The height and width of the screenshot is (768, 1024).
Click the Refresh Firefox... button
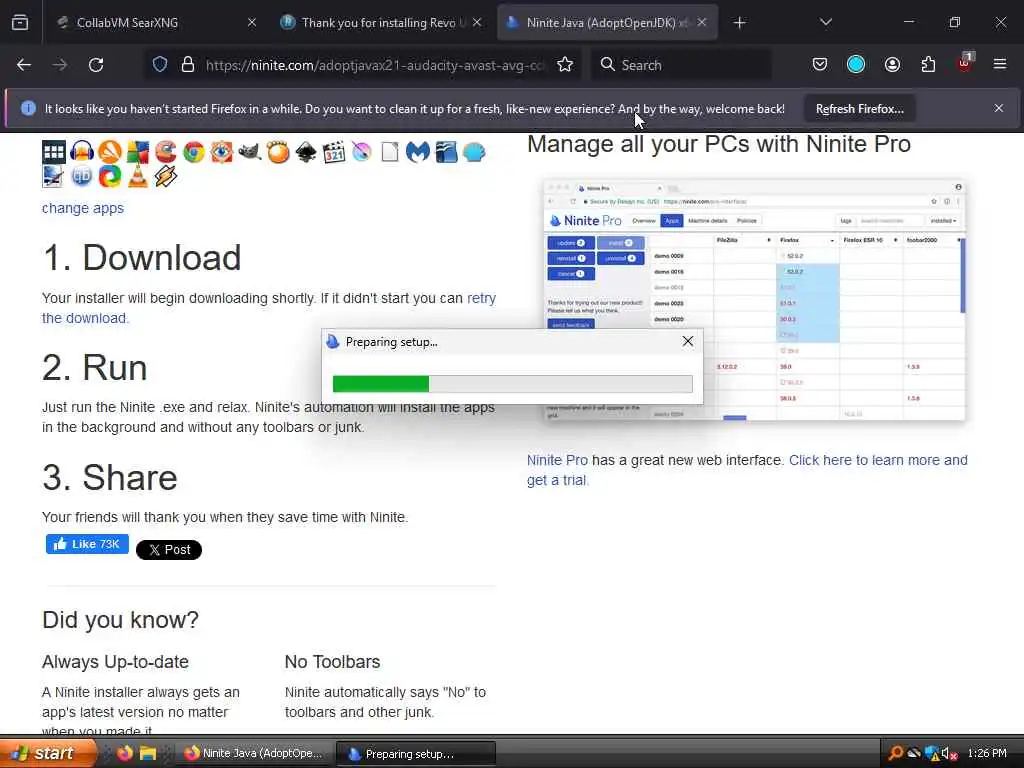tap(859, 109)
